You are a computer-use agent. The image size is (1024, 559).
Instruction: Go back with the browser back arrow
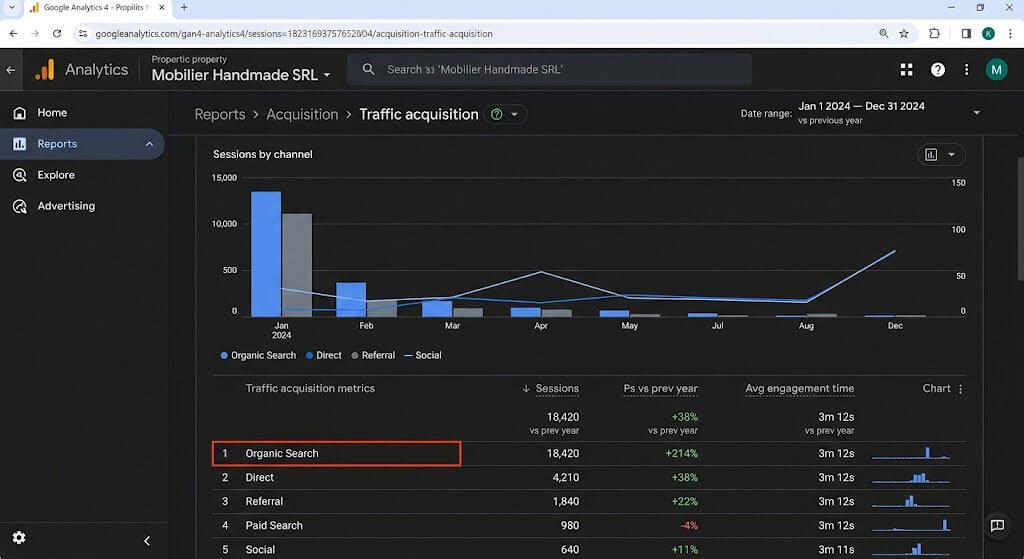click(14, 33)
